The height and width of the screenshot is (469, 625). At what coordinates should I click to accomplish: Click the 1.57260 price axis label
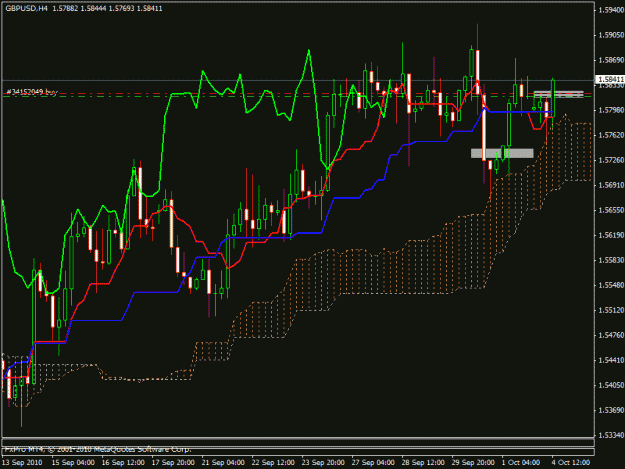tap(611, 160)
